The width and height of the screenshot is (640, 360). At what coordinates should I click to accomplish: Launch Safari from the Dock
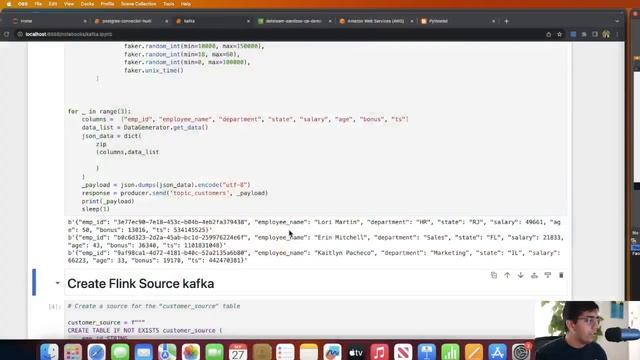pyautogui.click(x=97, y=352)
